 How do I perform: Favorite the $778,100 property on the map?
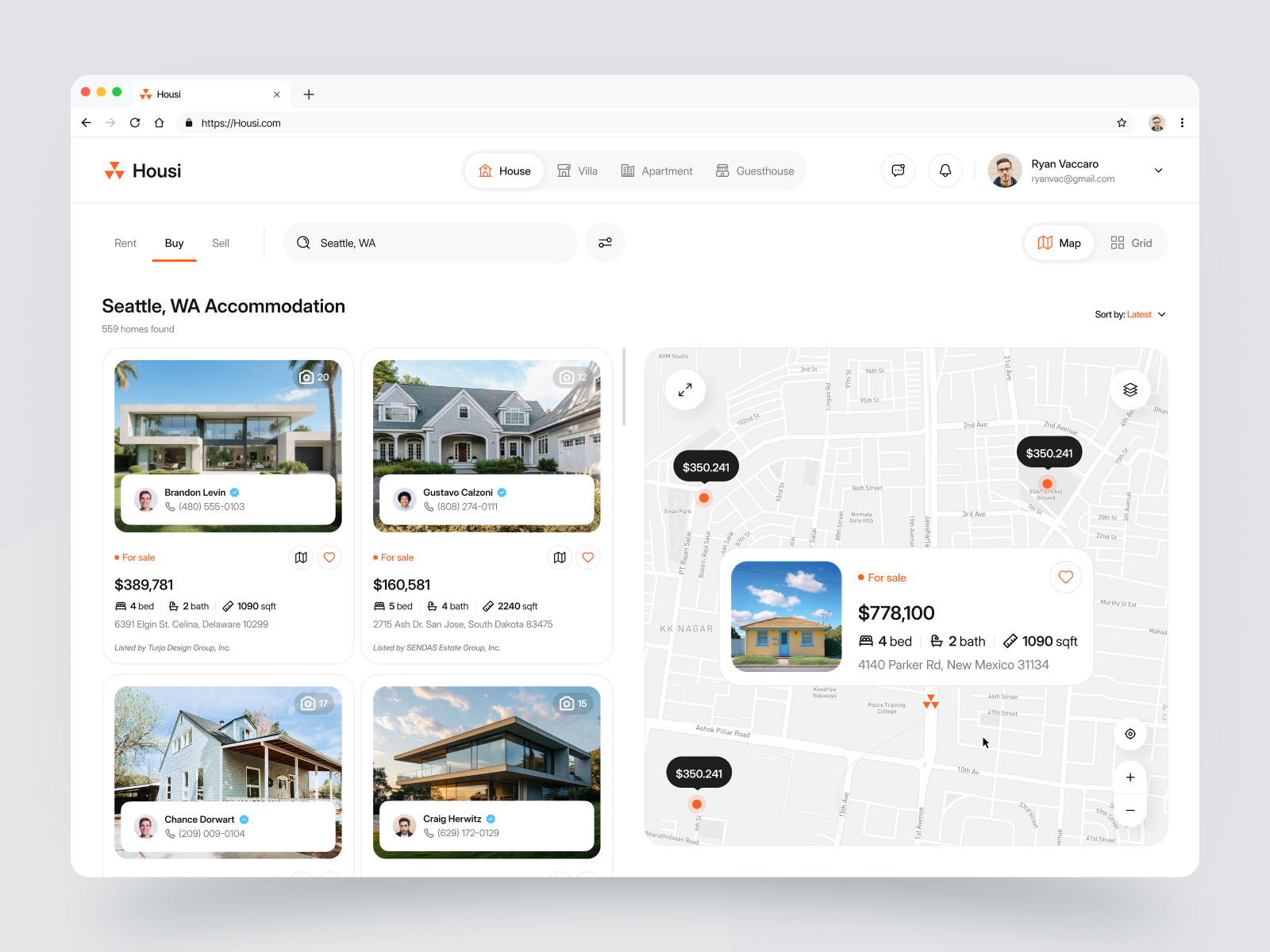pos(1066,577)
